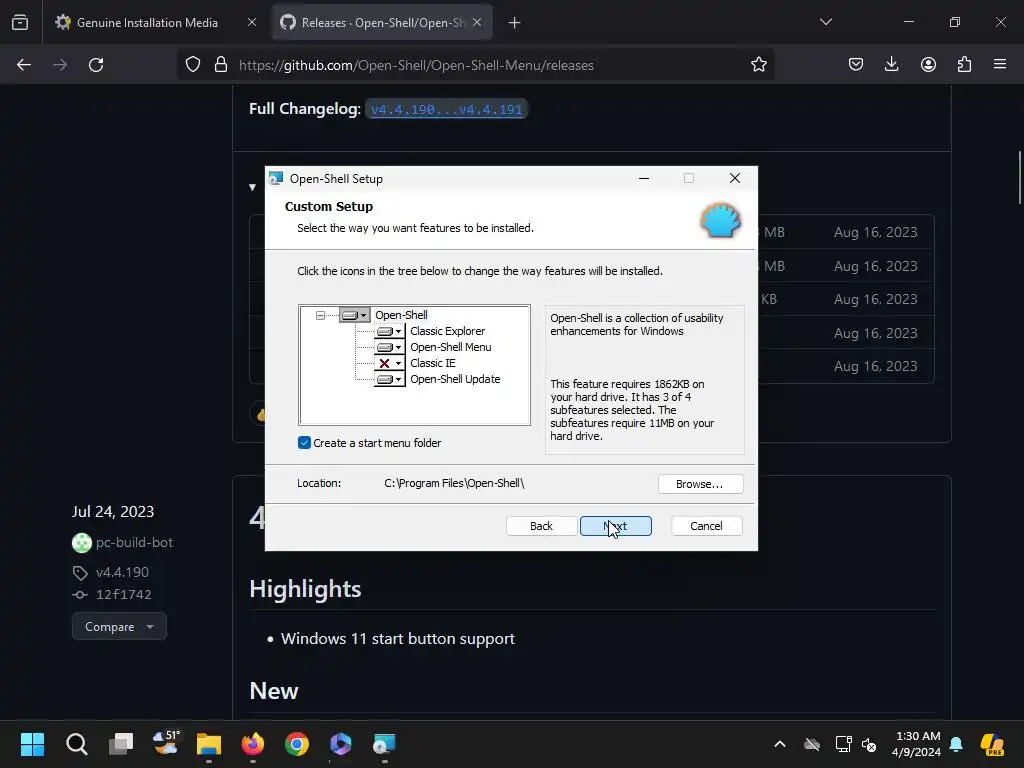Open Windows taskbar search
Viewport: 1024px width, 768px height.
coord(76,744)
